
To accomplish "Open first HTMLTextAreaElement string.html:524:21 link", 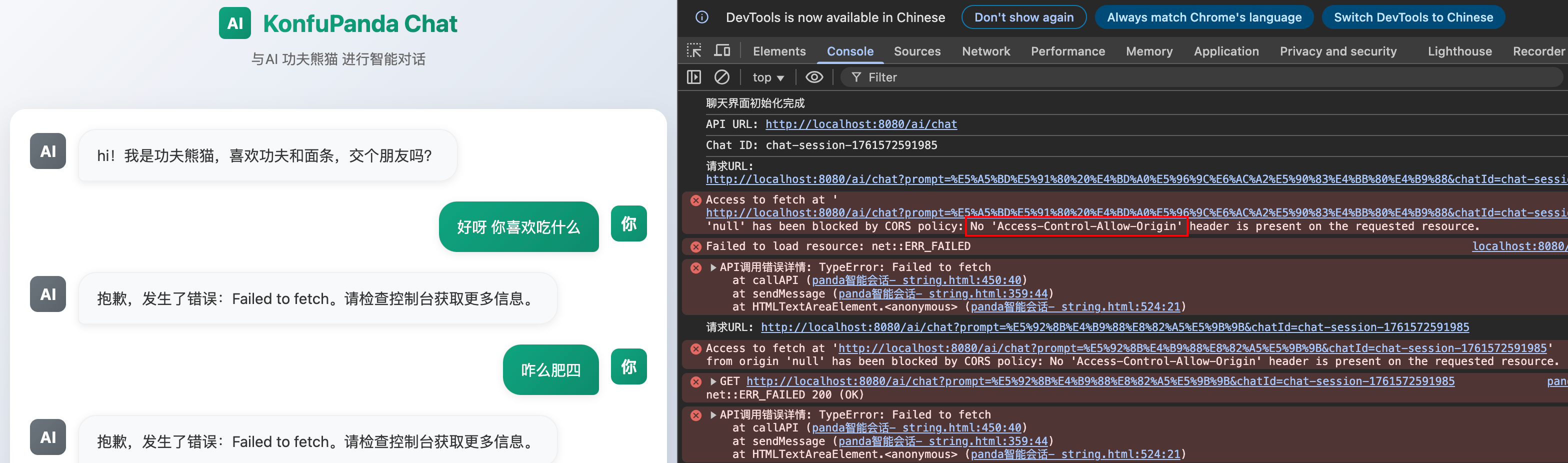I will [x=1075, y=307].
